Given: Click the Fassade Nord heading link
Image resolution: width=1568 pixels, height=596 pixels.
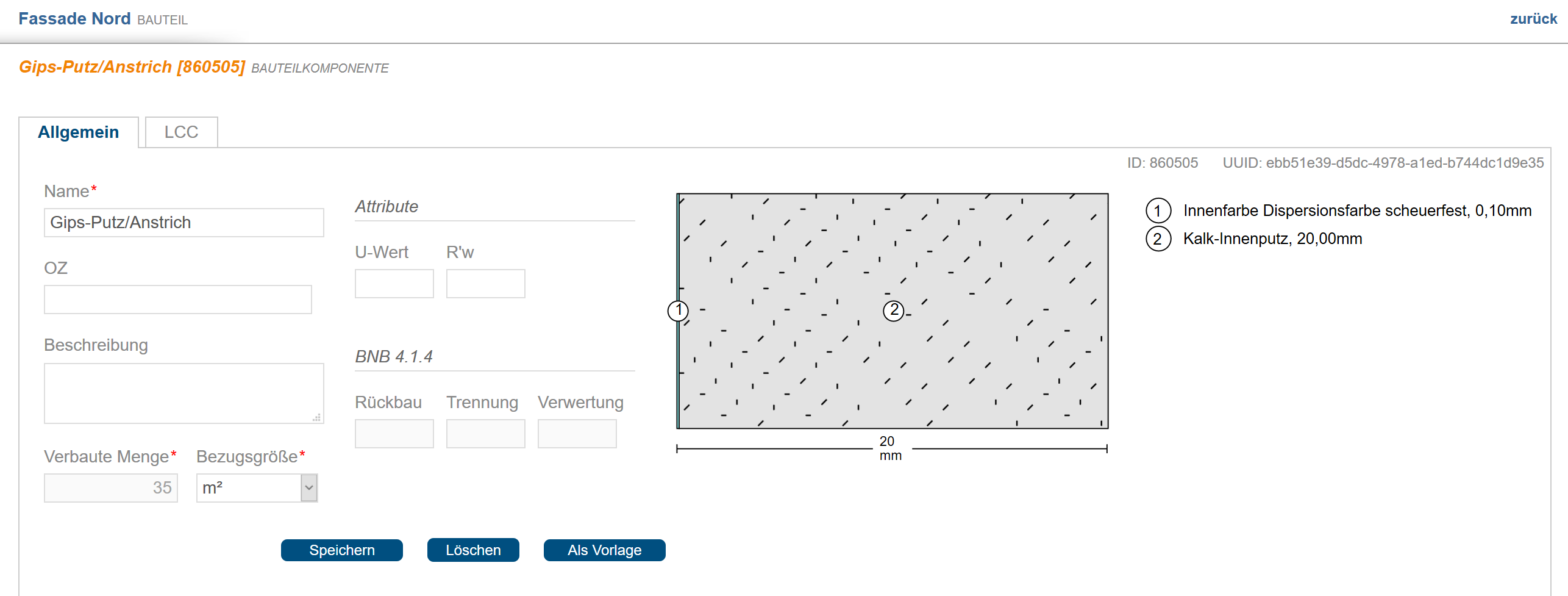Looking at the screenshot, I should pos(74,19).
